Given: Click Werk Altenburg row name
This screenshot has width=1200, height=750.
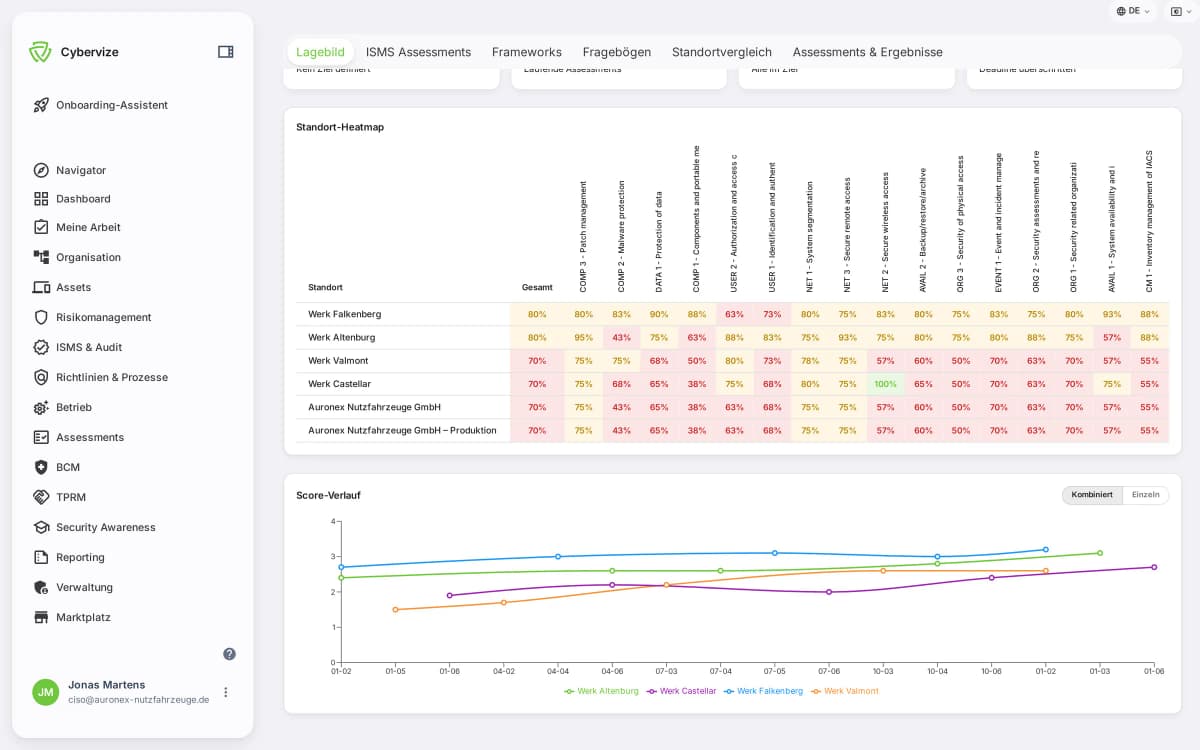Looking at the screenshot, I should (x=342, y=337).
